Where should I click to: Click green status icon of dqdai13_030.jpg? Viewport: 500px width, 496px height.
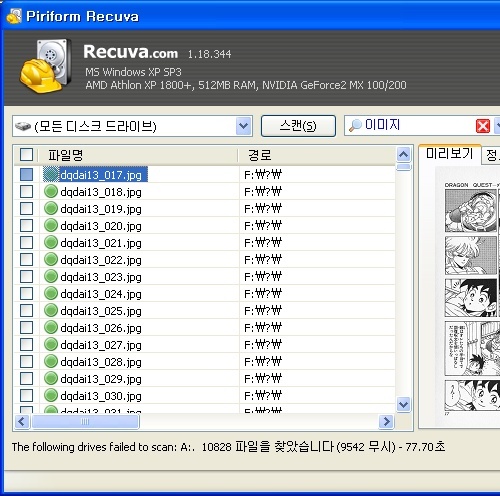[51, 396]
